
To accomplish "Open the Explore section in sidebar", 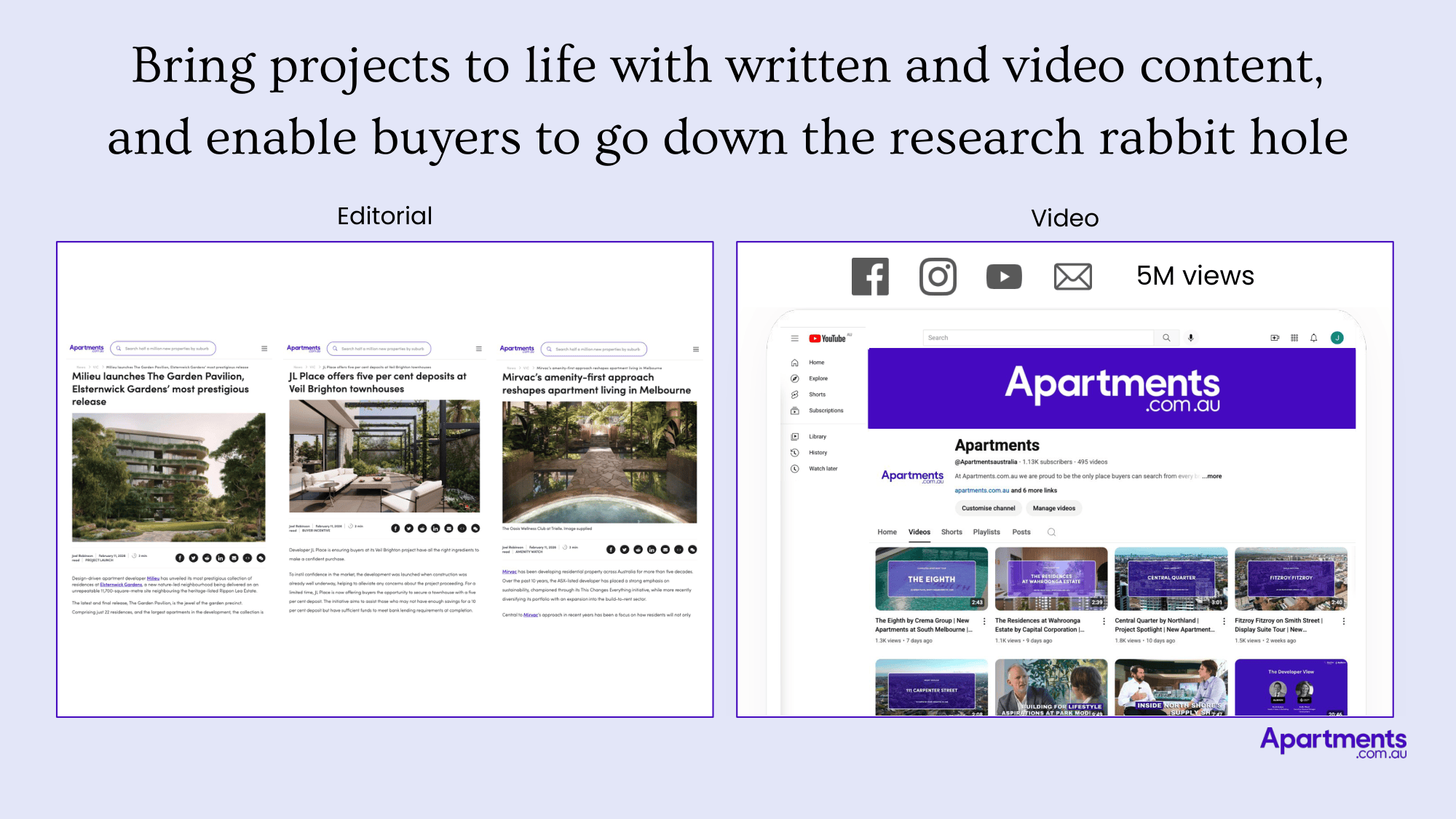I will 818,379.
